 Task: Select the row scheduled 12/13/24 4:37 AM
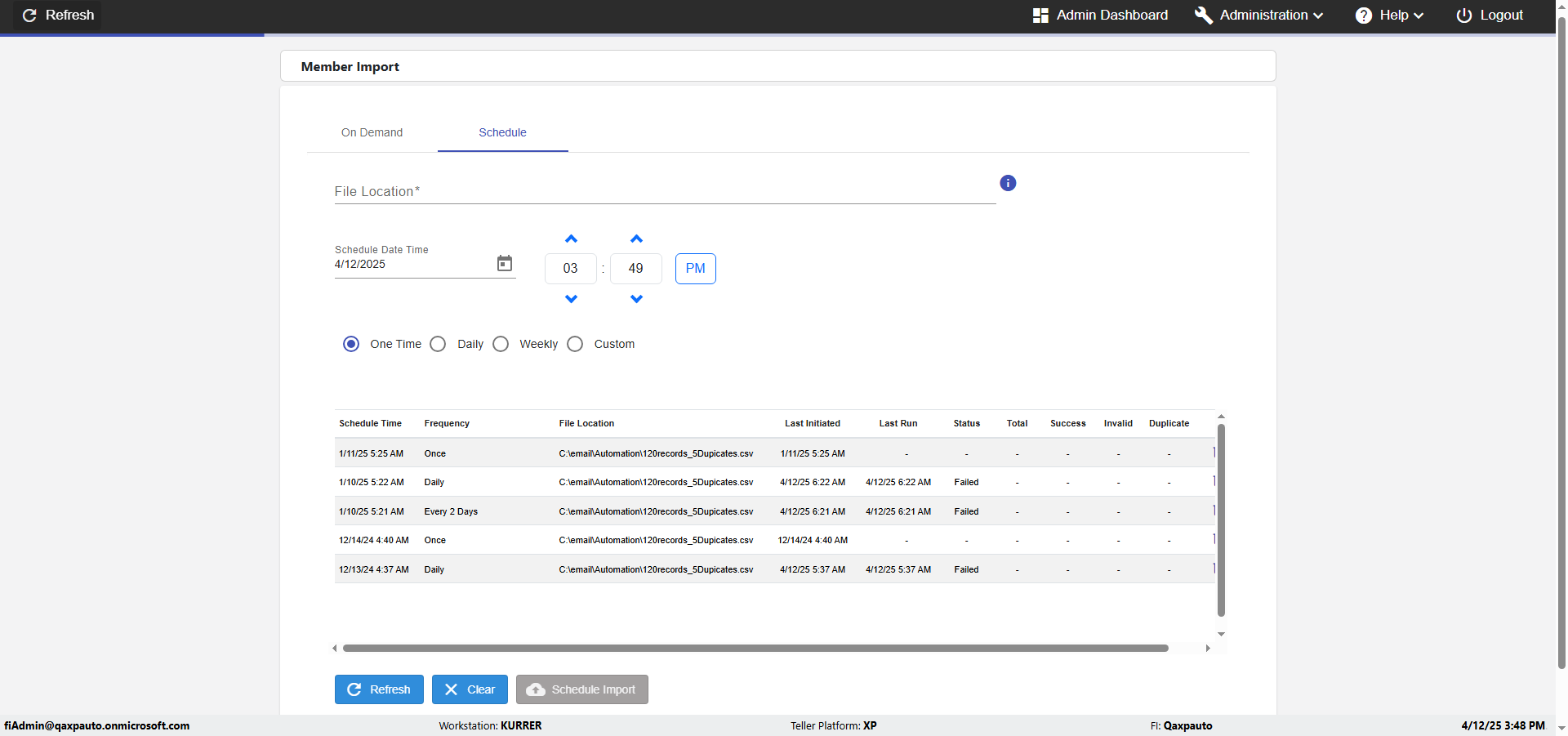774,569
